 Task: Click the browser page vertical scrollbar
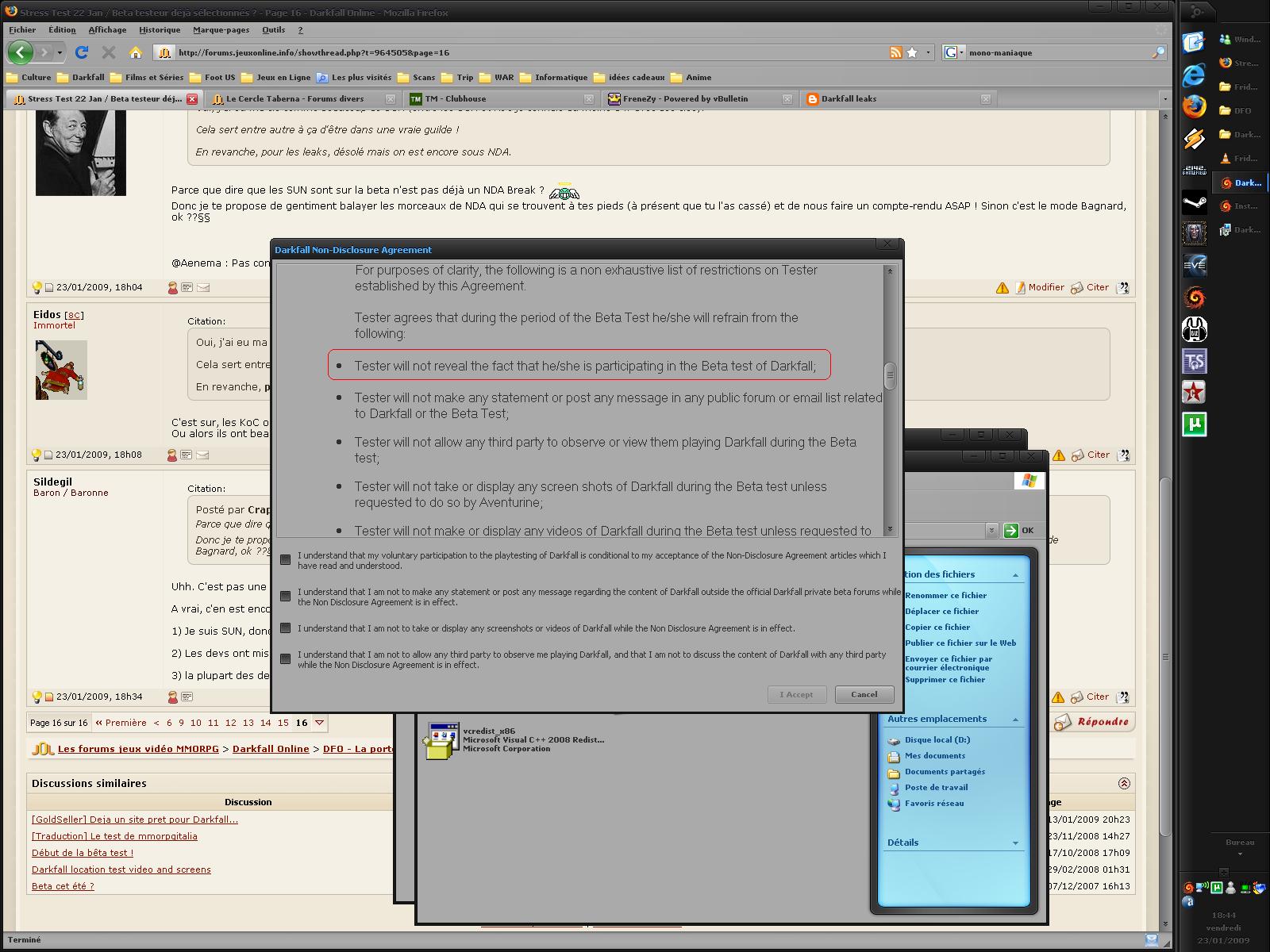1165,656
